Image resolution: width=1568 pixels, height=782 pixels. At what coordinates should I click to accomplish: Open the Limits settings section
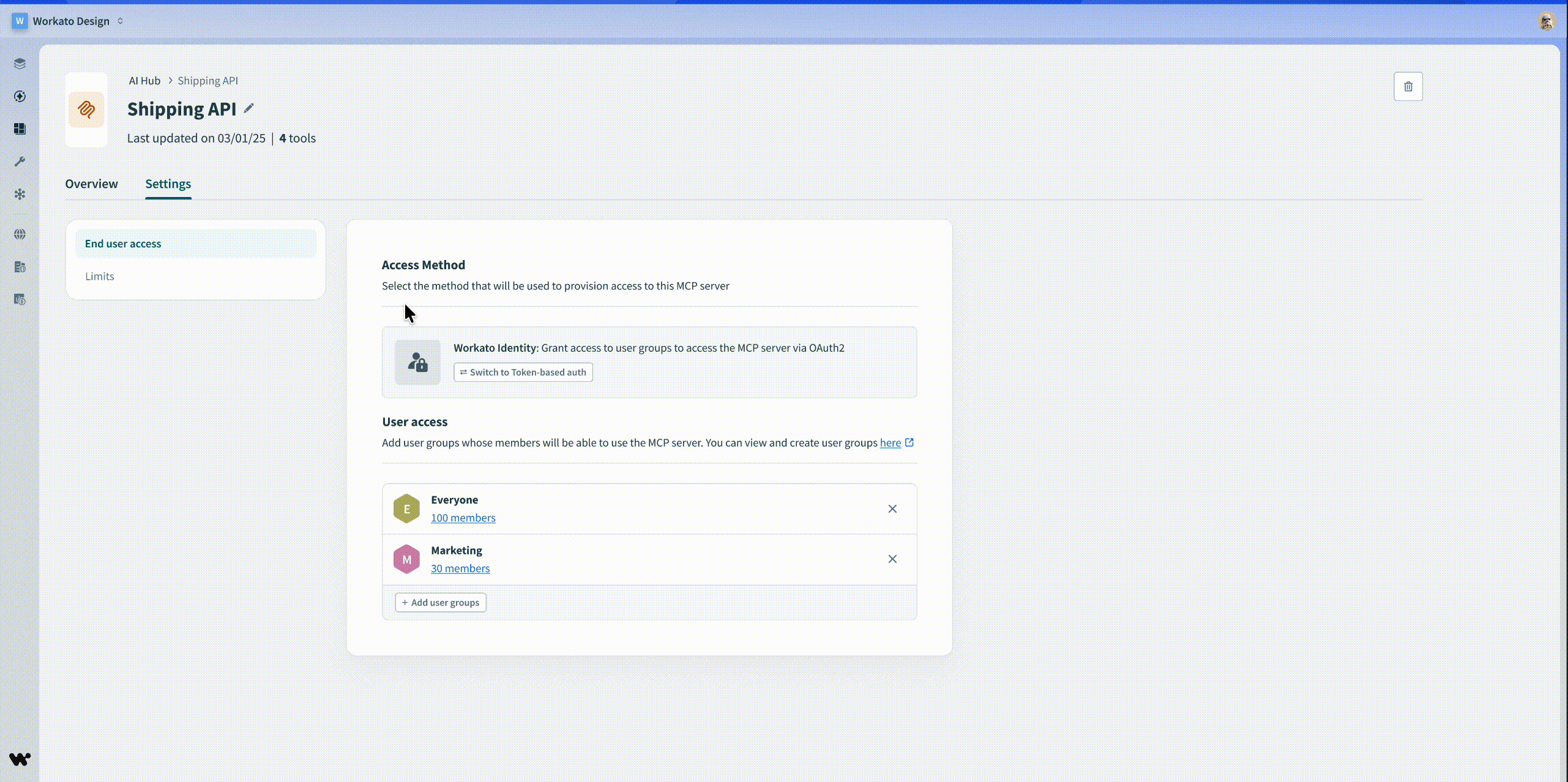point(196,276)
